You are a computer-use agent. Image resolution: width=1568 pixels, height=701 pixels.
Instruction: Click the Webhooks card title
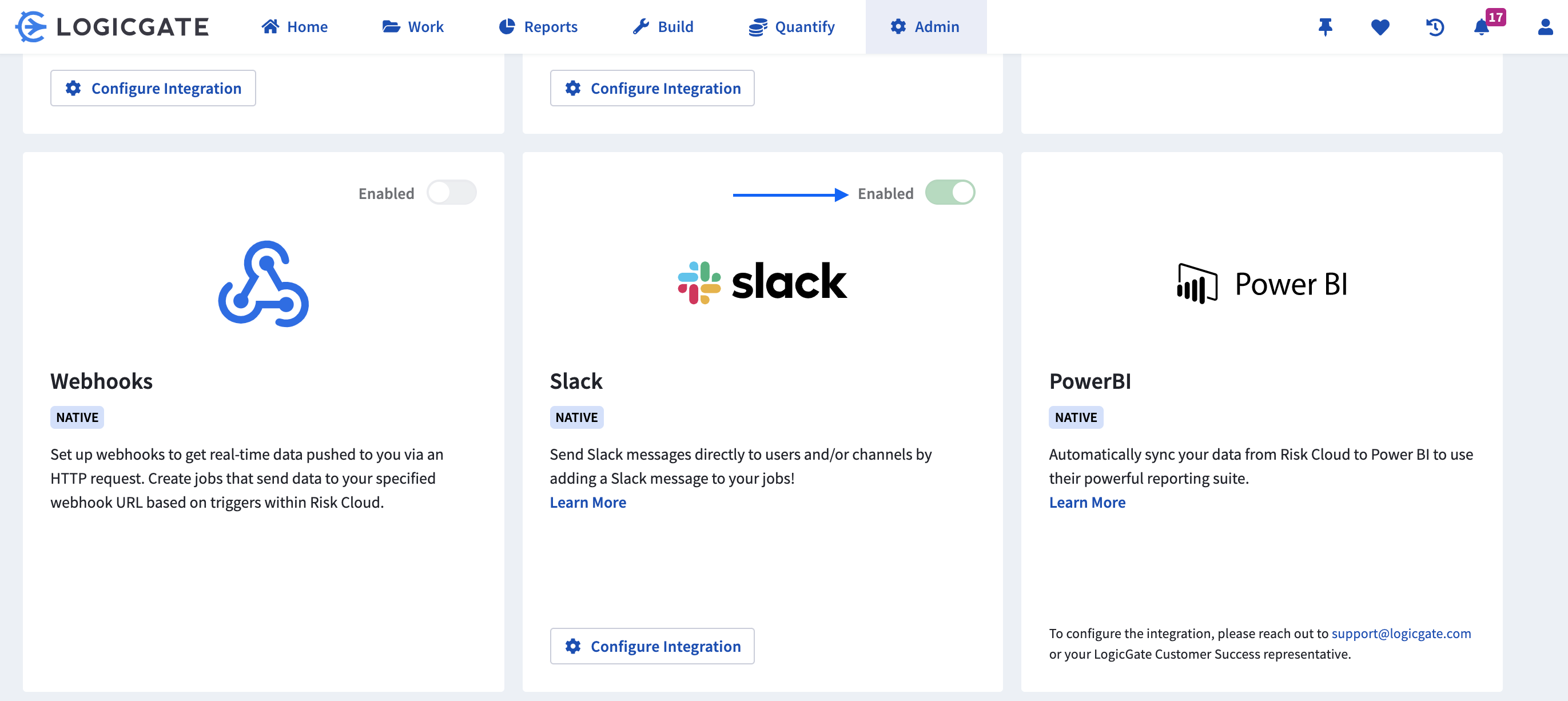pyautogui.click(x=102, y=381)
